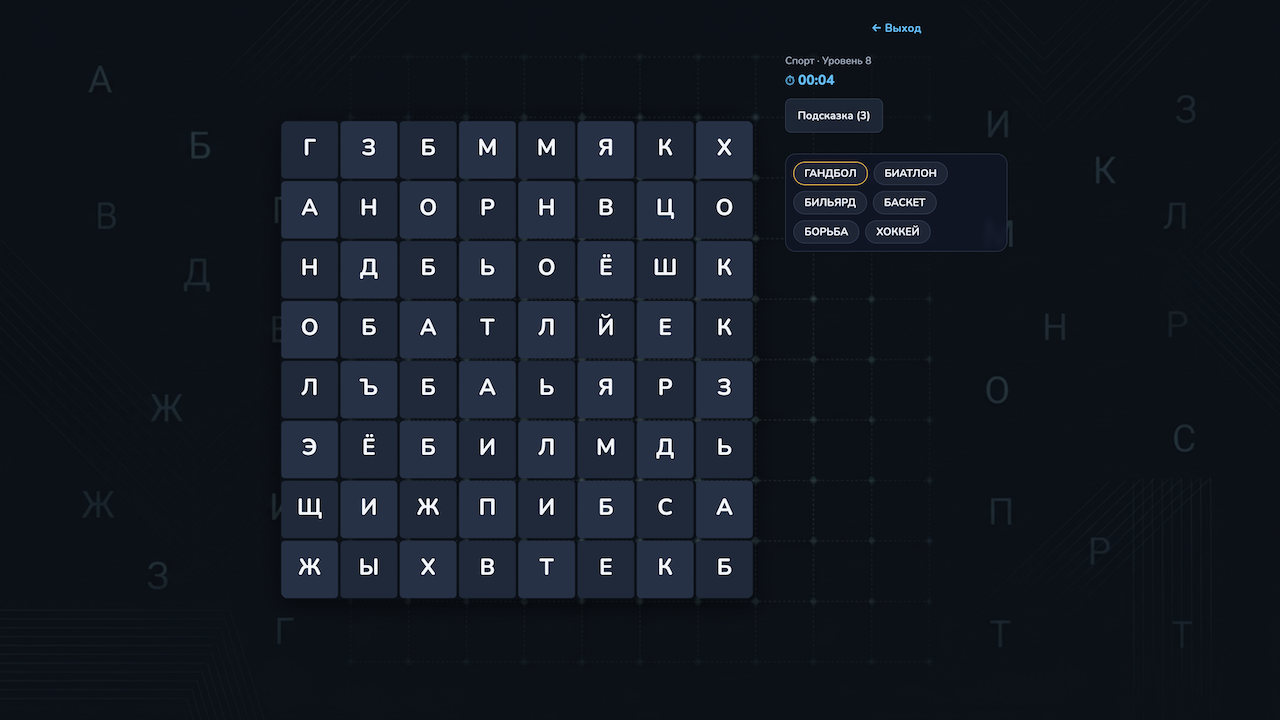The image size is (1280, 720).
Task: Select the letter Х in the top-right corner
Action: pos(724,148)
